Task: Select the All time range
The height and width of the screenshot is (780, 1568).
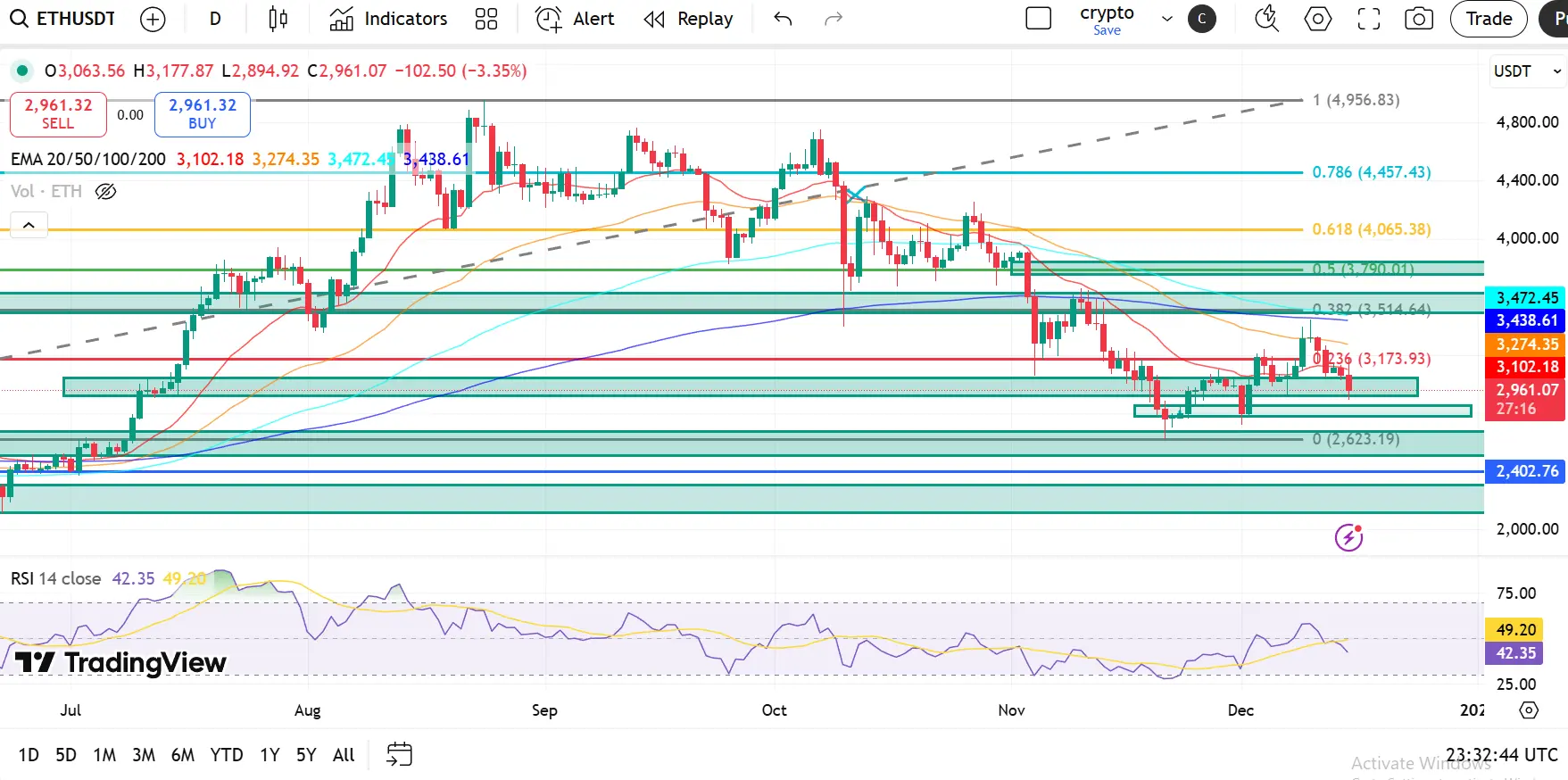Action: (344, 755)
